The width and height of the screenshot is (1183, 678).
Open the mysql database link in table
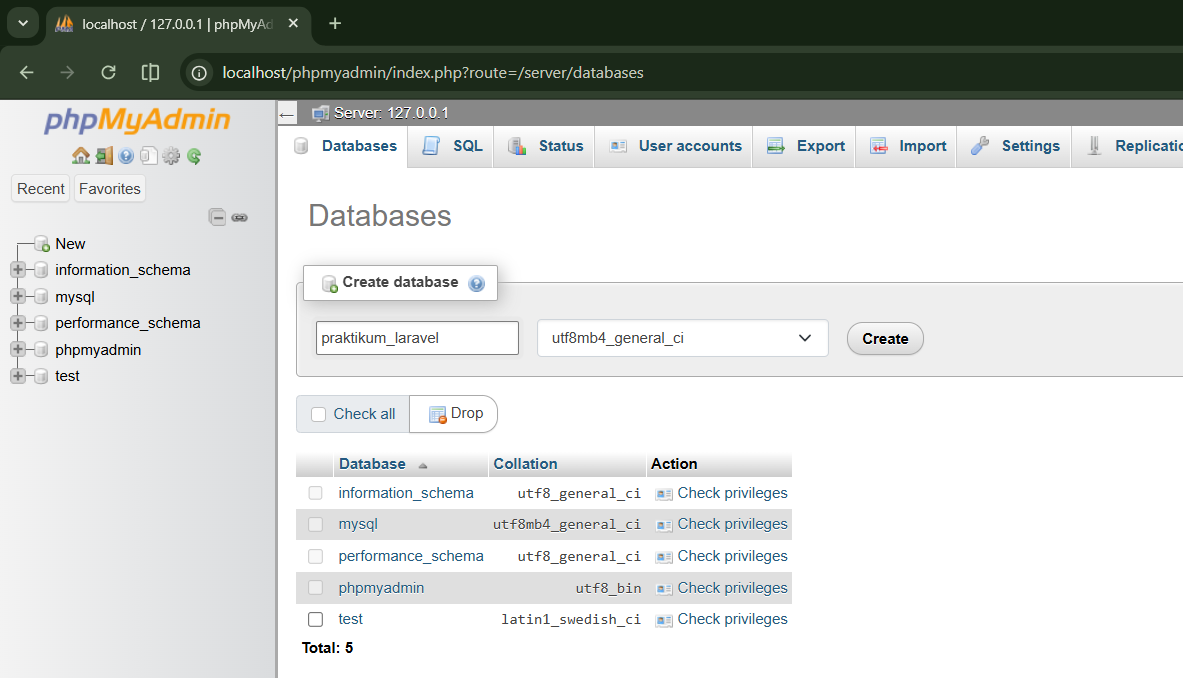pyautogui.click(x=358, y=524)
